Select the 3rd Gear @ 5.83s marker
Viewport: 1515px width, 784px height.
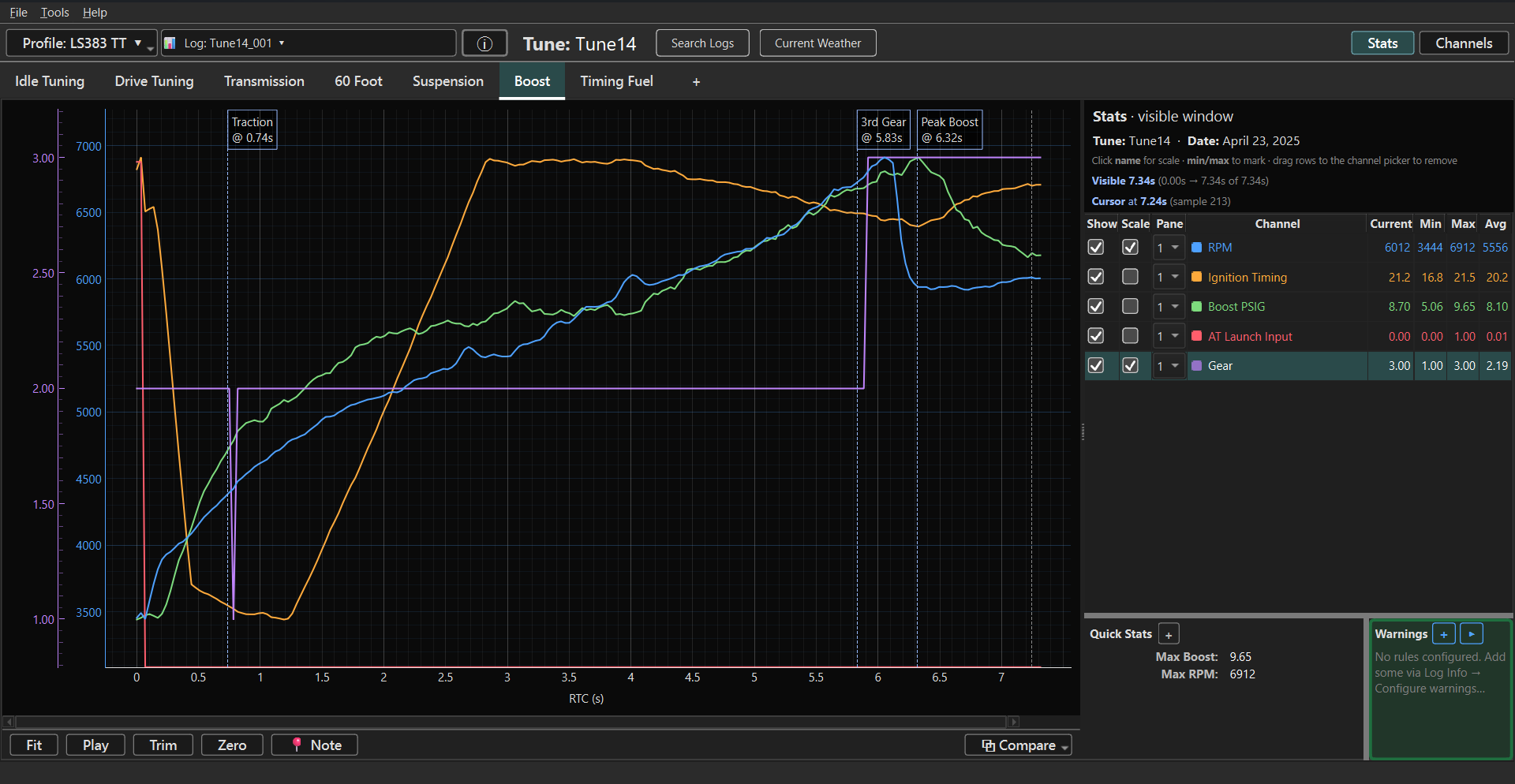[883, 129]
